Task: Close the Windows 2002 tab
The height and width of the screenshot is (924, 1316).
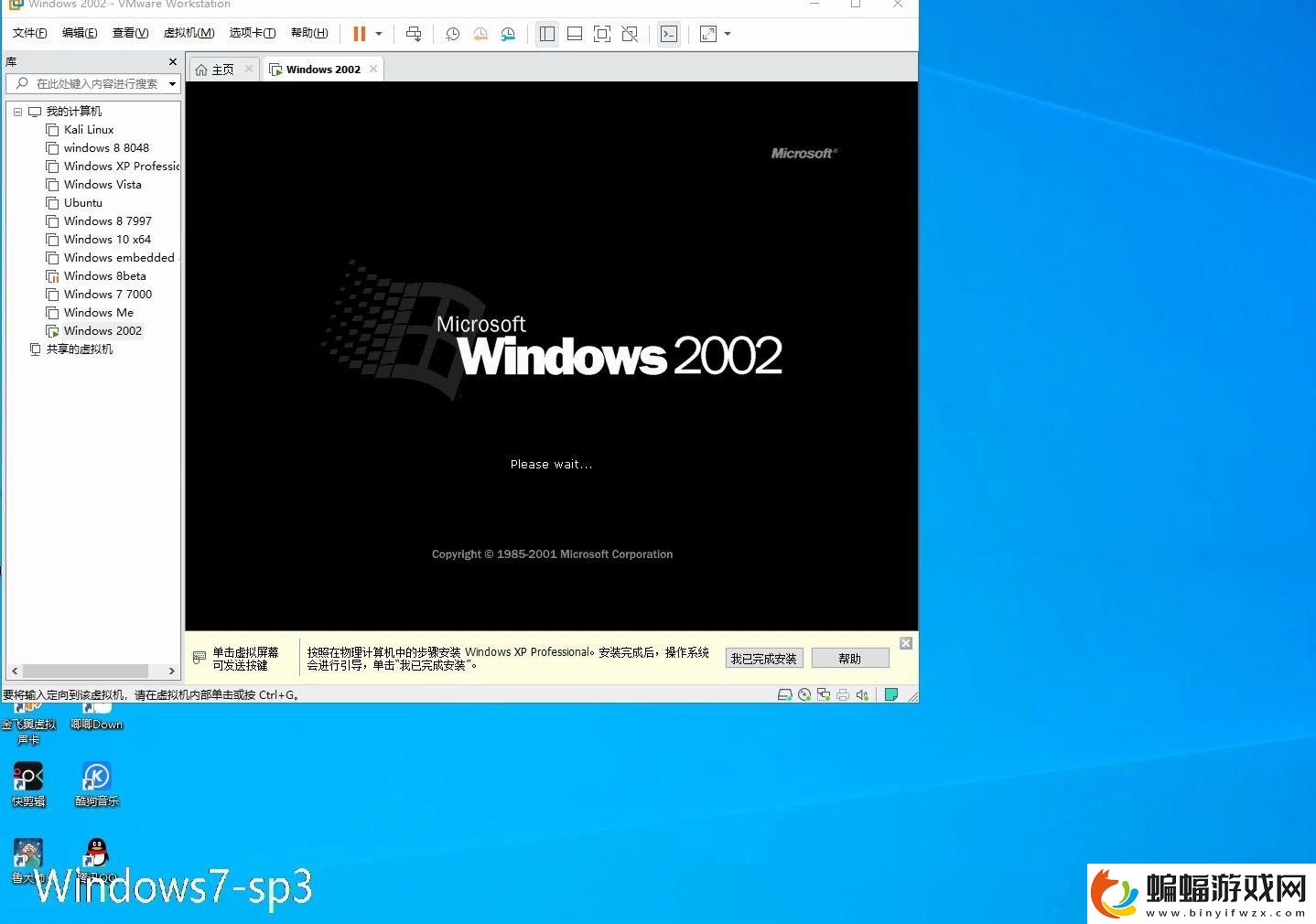Action: [373, 69]
